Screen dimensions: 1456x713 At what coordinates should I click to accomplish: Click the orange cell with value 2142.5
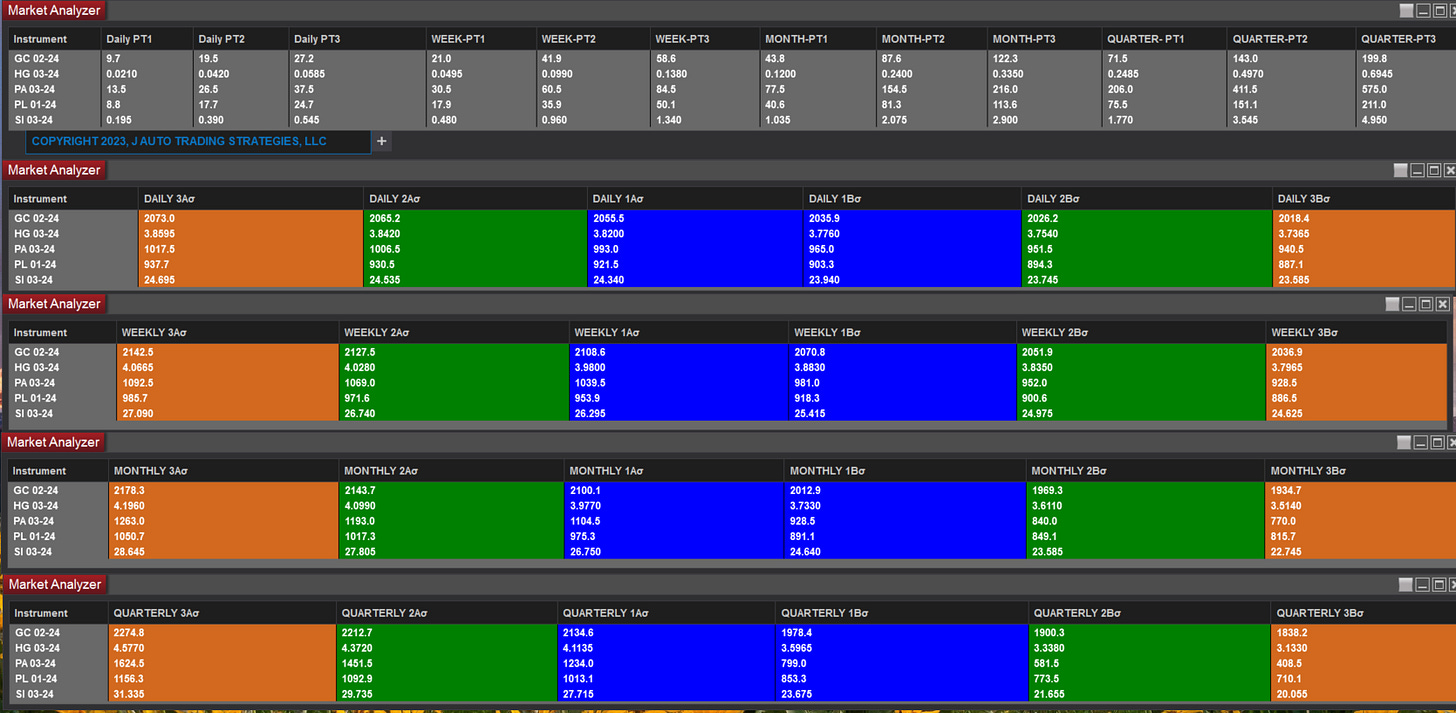(227, 352)
